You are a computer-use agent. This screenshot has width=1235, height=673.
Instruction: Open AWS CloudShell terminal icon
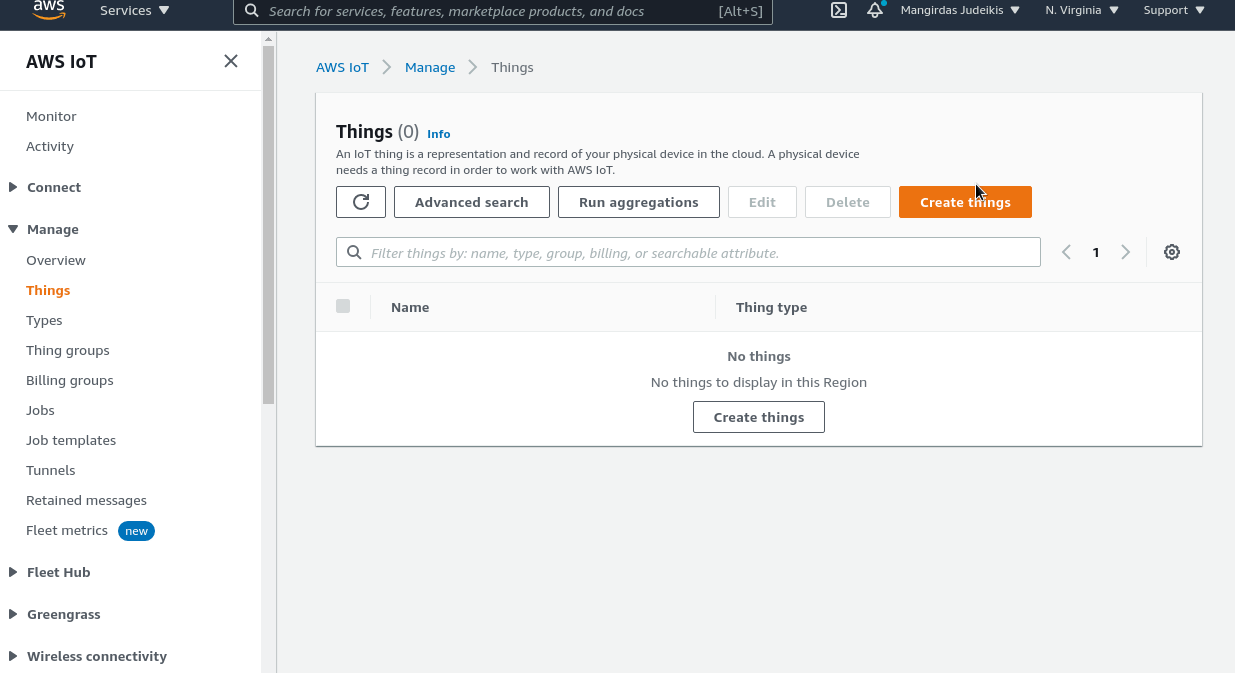click(839, 11)
